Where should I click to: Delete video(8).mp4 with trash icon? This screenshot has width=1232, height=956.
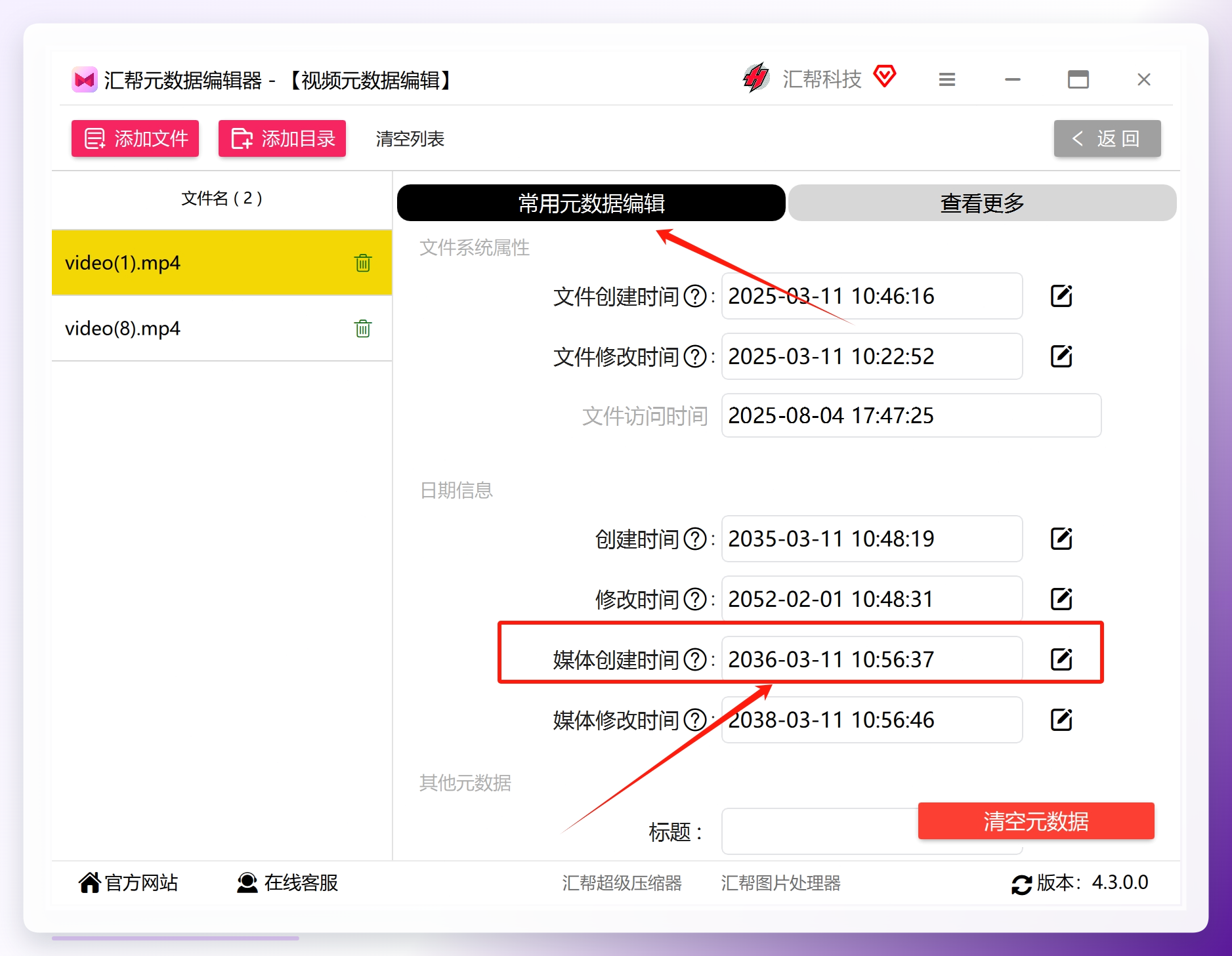click(x=363, y=328)
